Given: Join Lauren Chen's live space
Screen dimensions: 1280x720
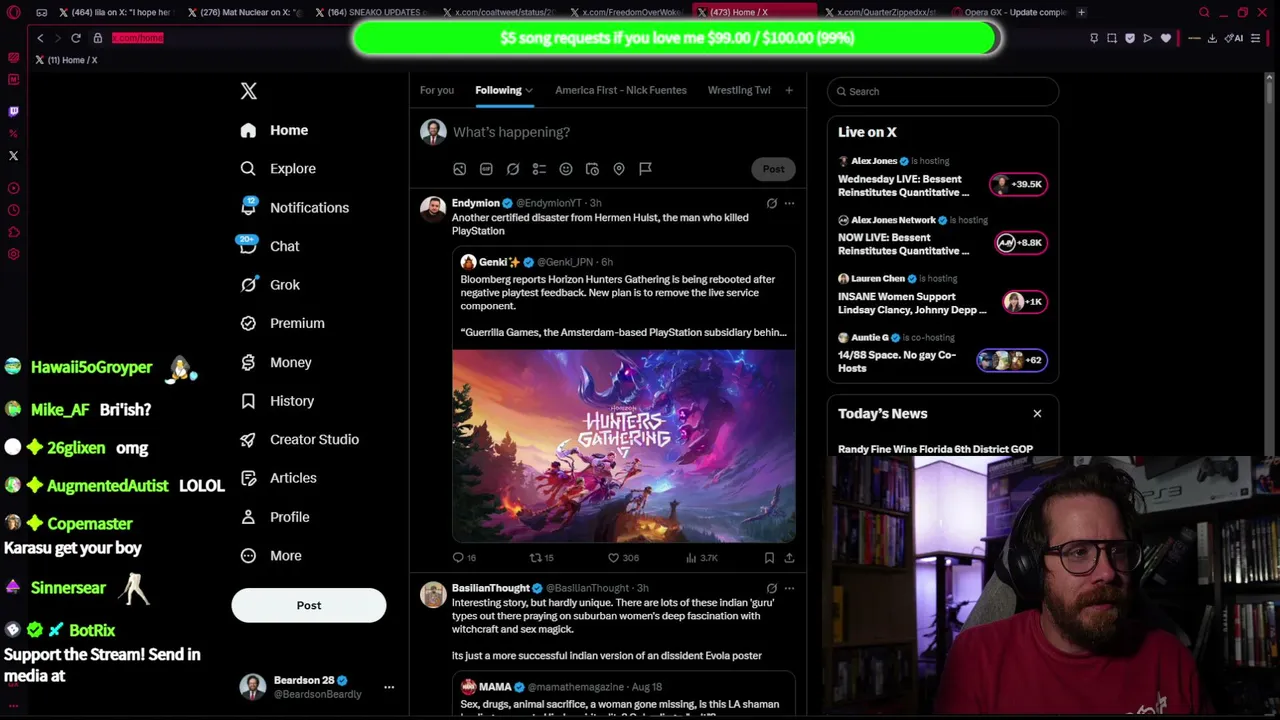Looking at the screenshot, I should tap(942, 296).
